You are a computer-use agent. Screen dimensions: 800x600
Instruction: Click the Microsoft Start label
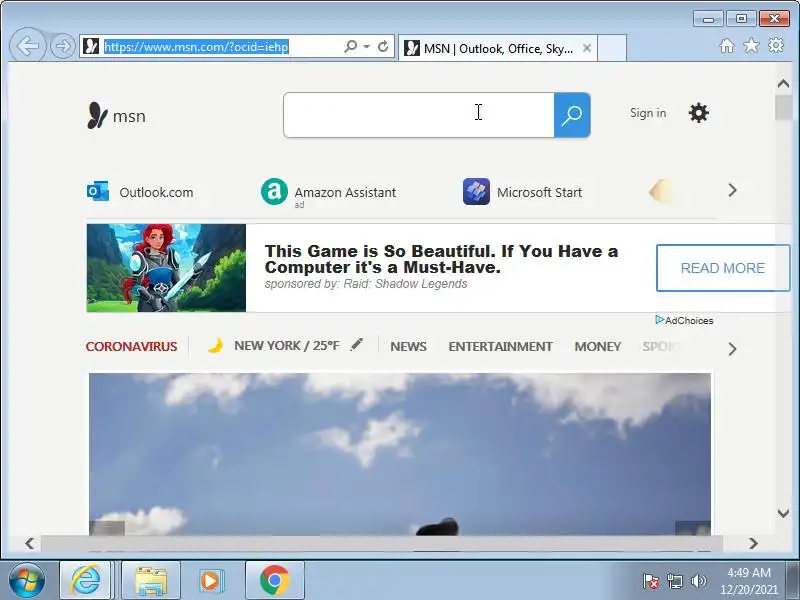click(x=539, y=192)
